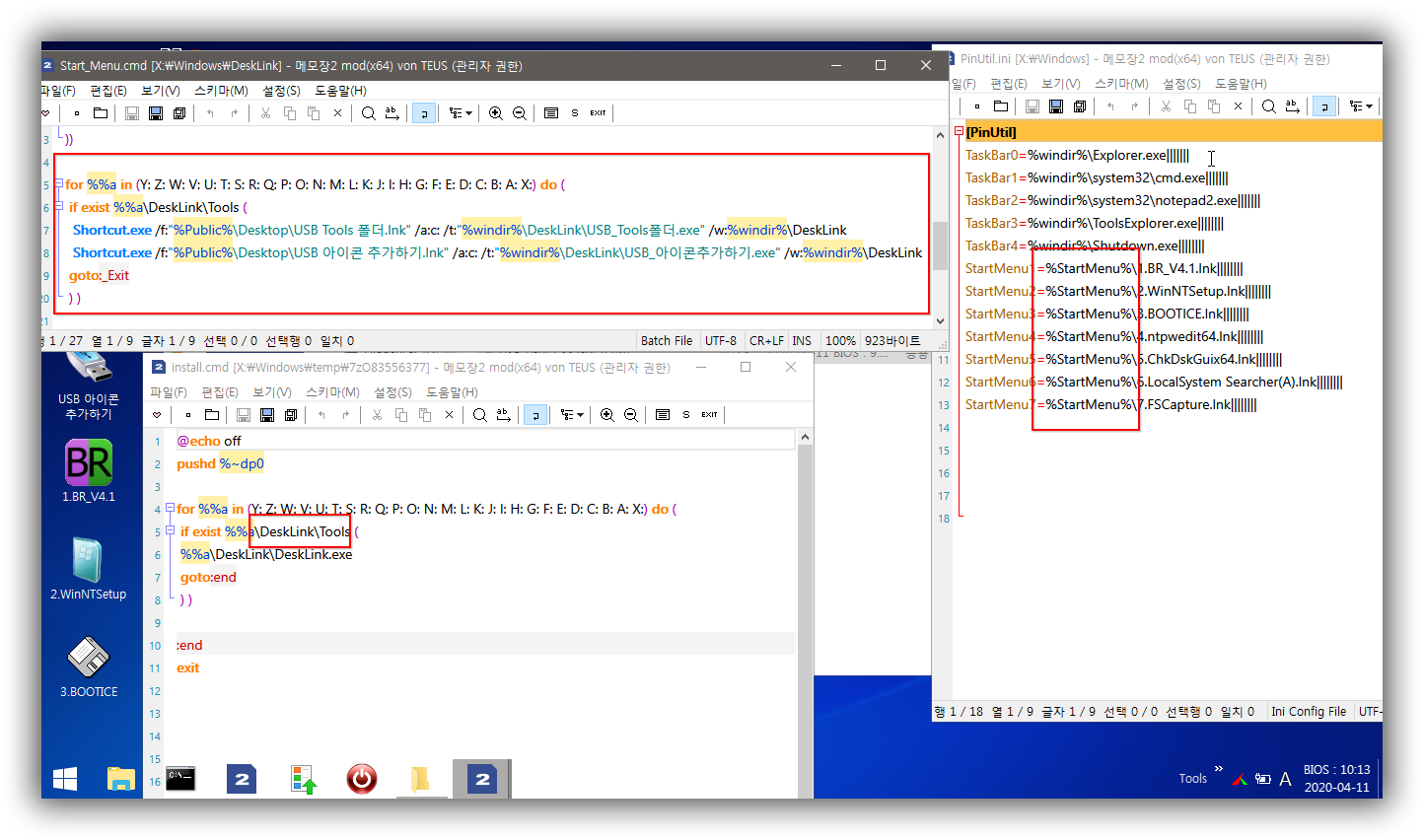Collapse the [PinUtil] section fold marker

(x=959, y=131)
